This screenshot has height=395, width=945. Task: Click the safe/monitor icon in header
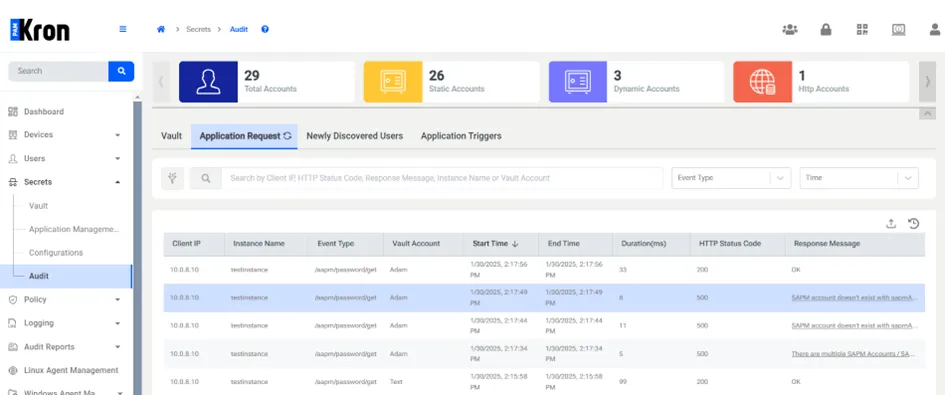click(x=899, y=30)
